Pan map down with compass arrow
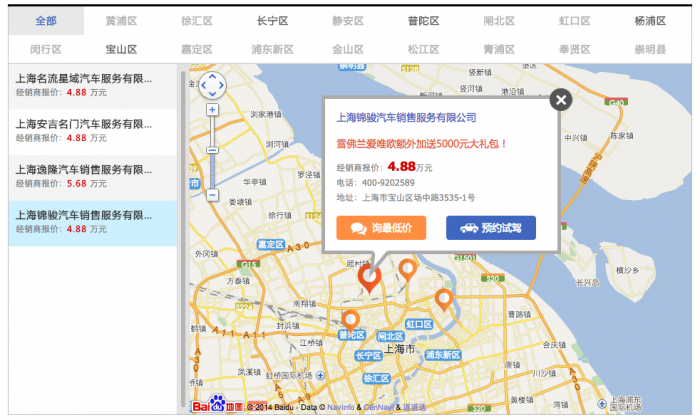The height and width of the screenshot is (420, 700). point(212,94)
